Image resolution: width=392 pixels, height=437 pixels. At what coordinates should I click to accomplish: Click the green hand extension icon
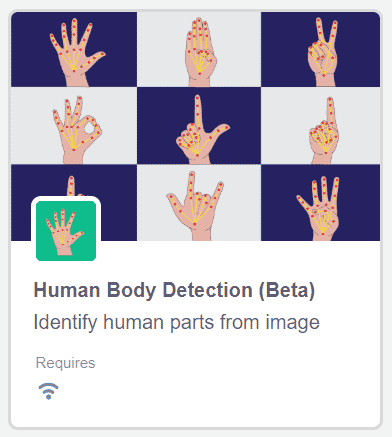66,231
